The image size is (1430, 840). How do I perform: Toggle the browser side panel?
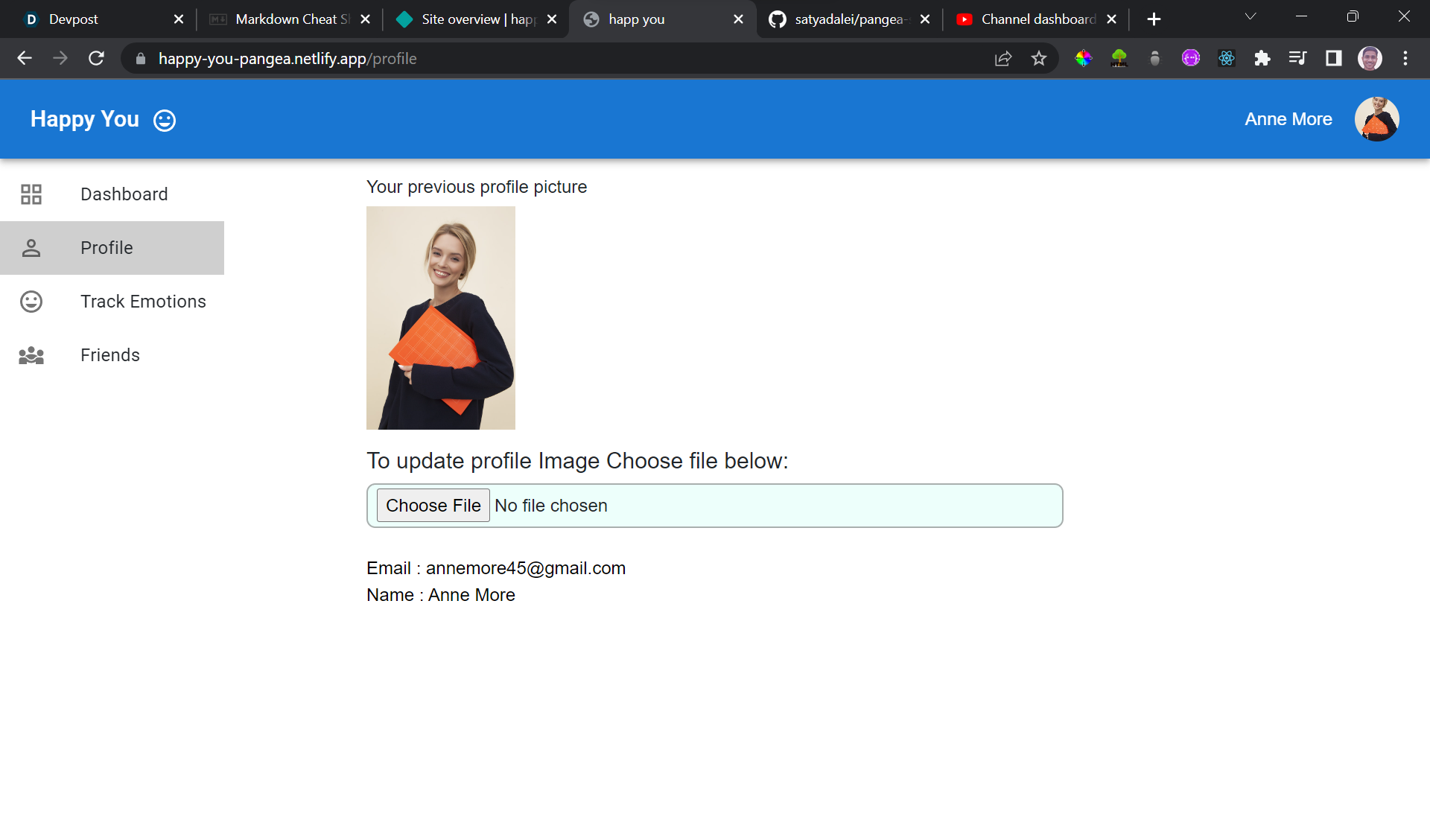coord(1333,59)
